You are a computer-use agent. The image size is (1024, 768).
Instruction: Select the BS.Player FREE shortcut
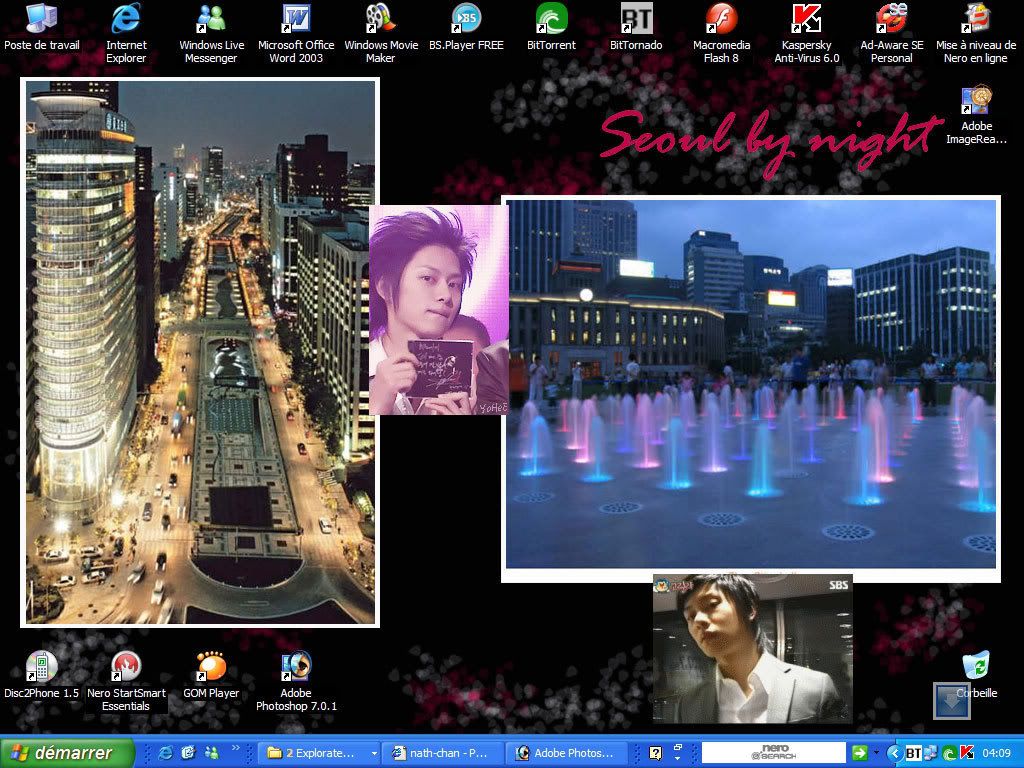466,27
